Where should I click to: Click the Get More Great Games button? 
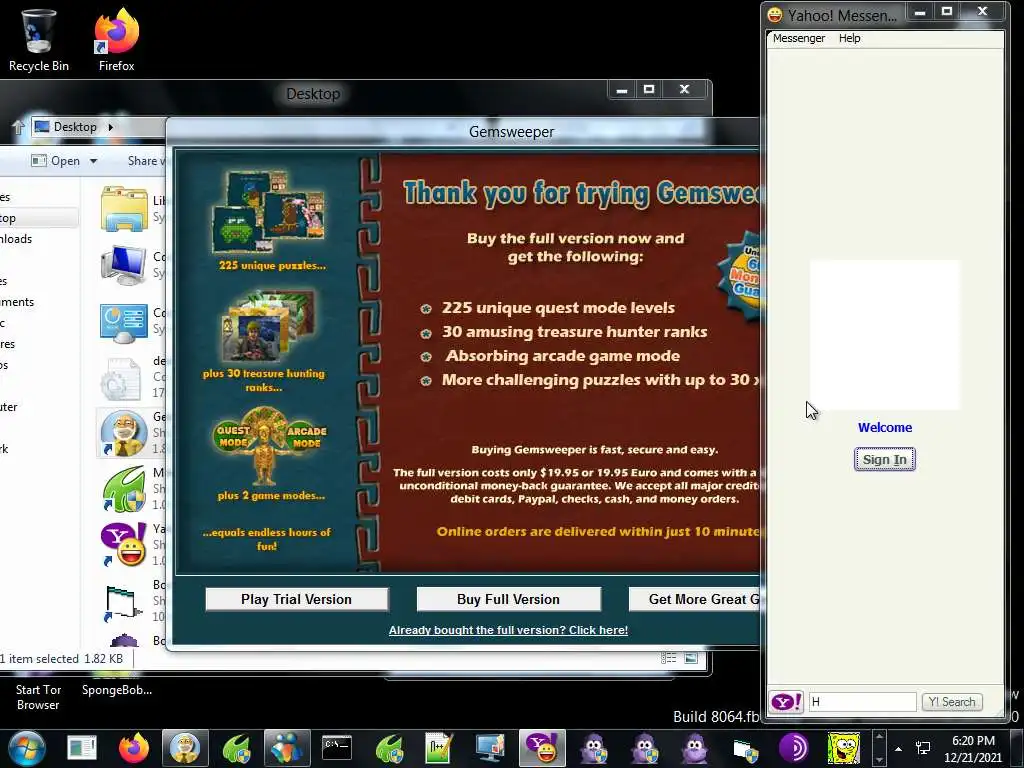click(x=694, y=599)
